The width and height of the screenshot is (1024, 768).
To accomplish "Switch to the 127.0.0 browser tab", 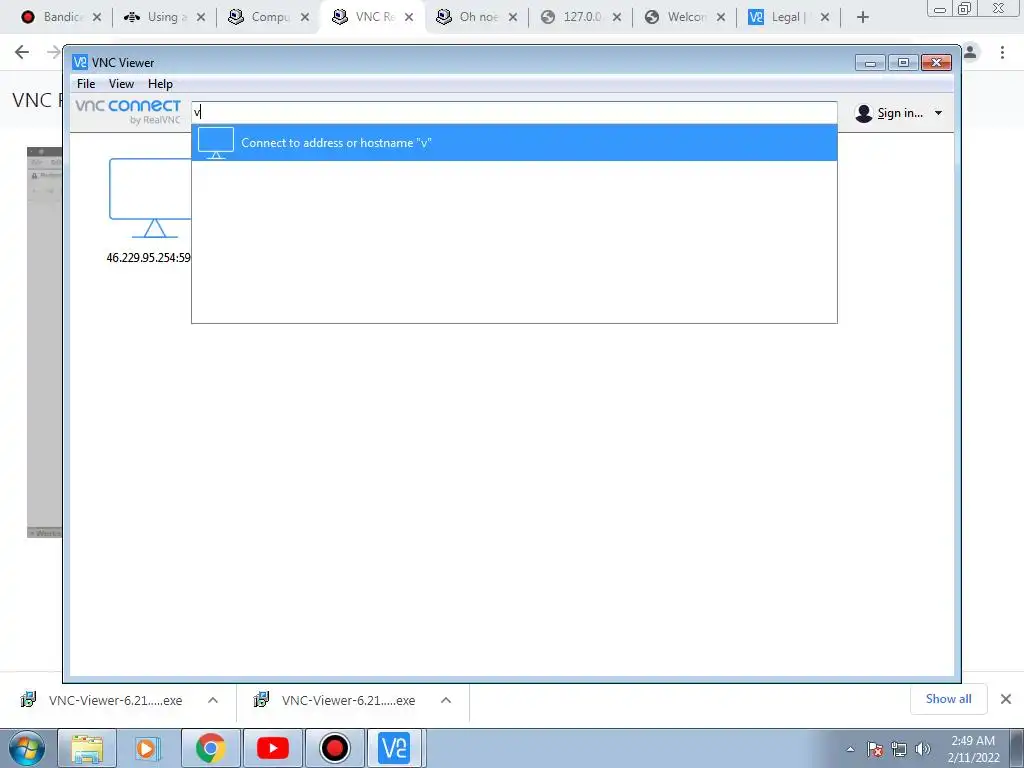I will [575, 17].
